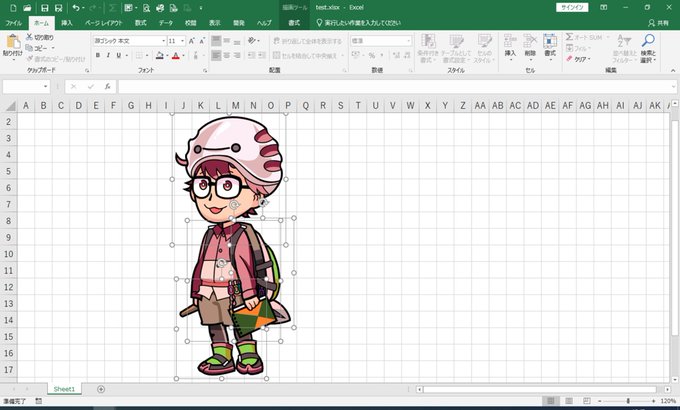Click inside the formula bar field
Viewport: 680px width, 410px height.
point(395,86)
